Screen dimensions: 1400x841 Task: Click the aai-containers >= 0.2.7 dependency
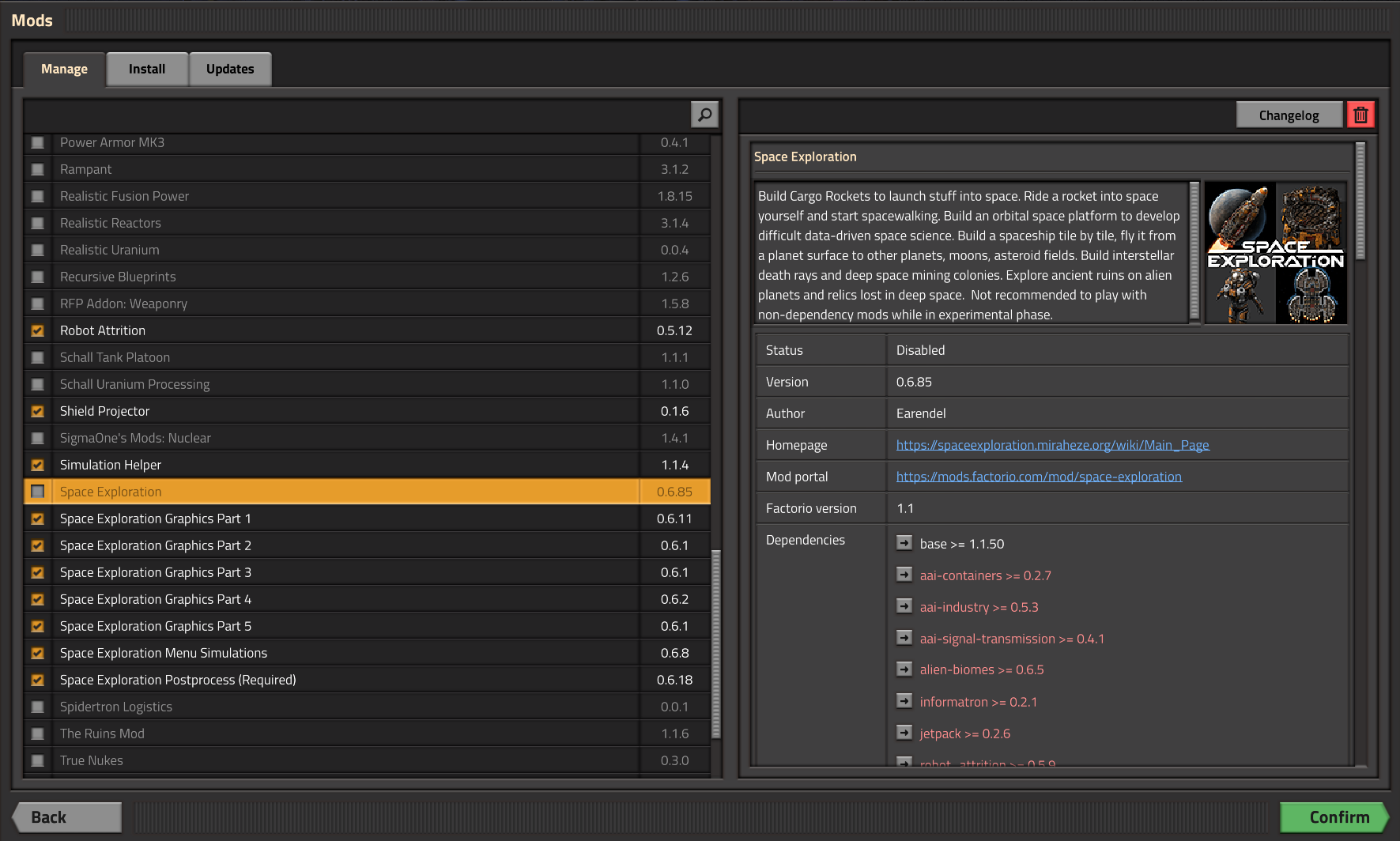[985, 575]
